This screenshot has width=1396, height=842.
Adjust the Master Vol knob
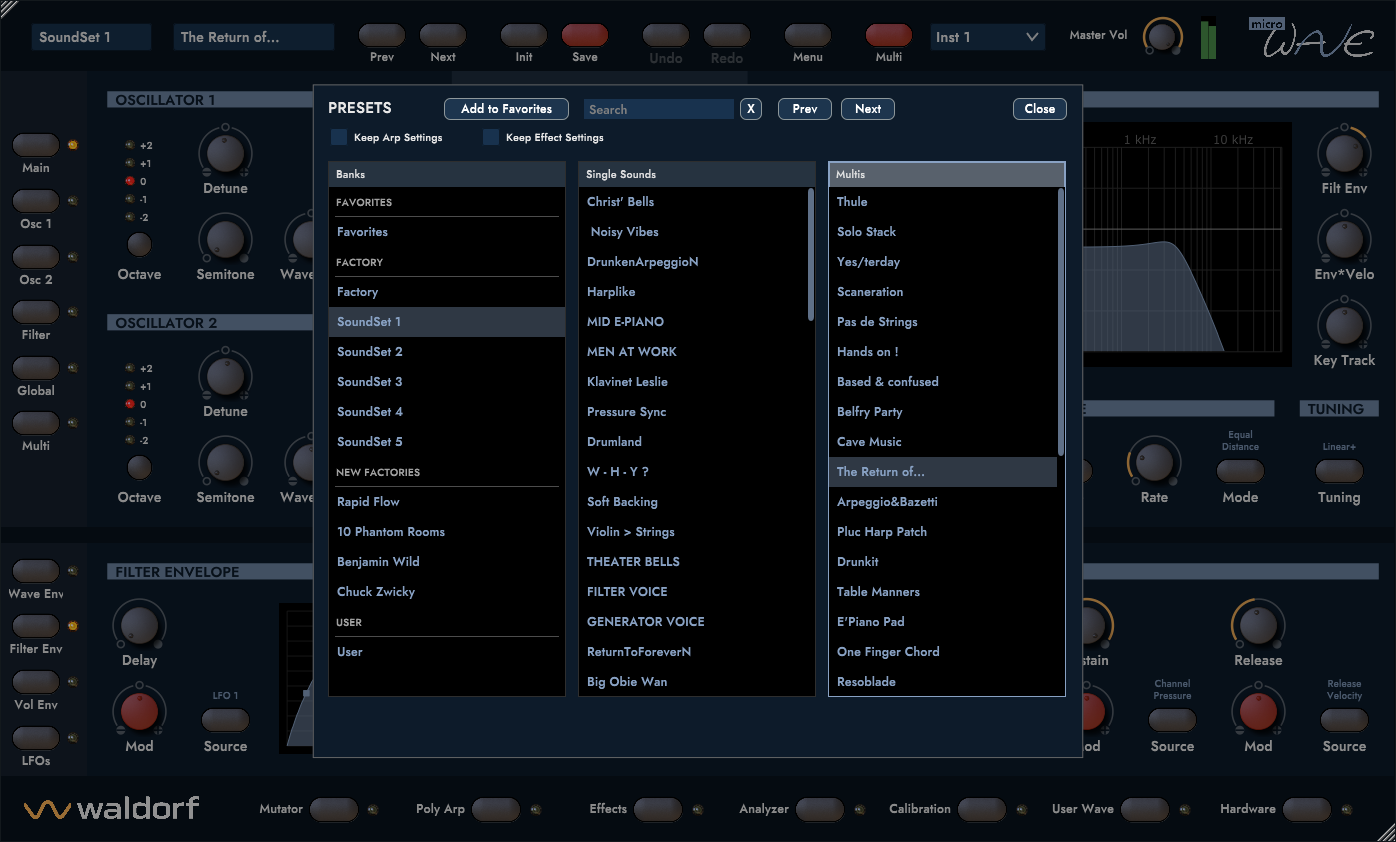(1162, 37)
